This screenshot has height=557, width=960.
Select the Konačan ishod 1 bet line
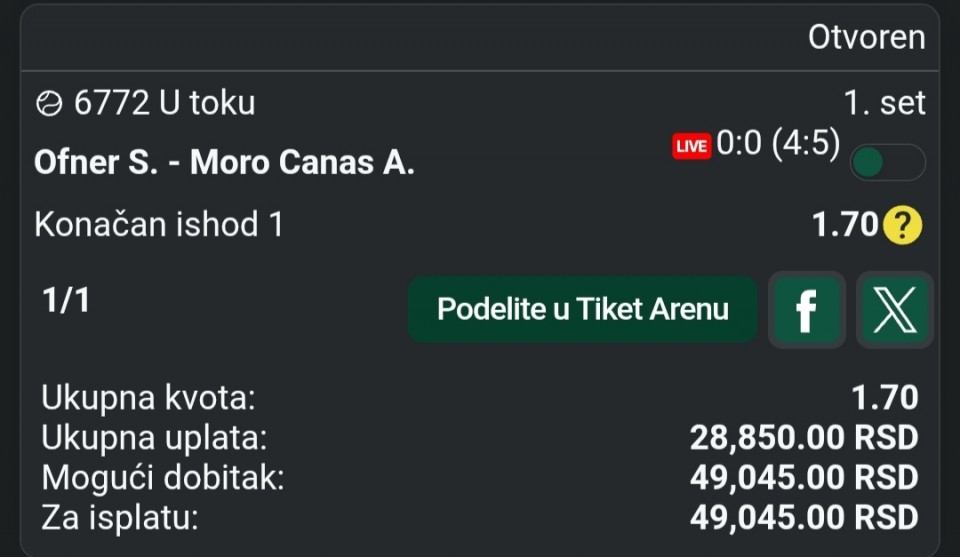(159, 224)
